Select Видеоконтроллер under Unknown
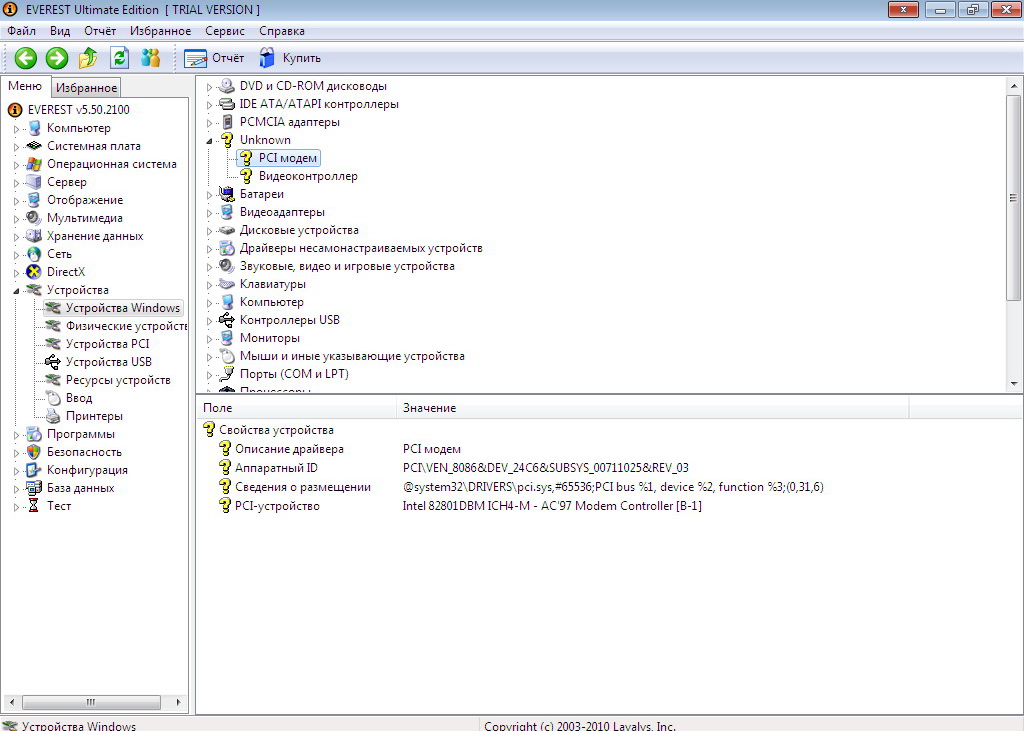Screen dimensions: 1024x731 (308, 176)
